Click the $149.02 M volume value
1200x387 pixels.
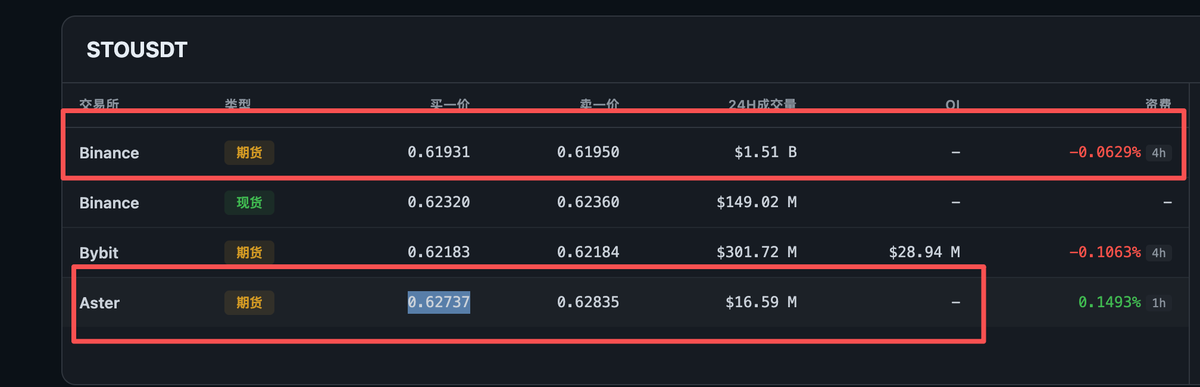[x=757, y=203]
